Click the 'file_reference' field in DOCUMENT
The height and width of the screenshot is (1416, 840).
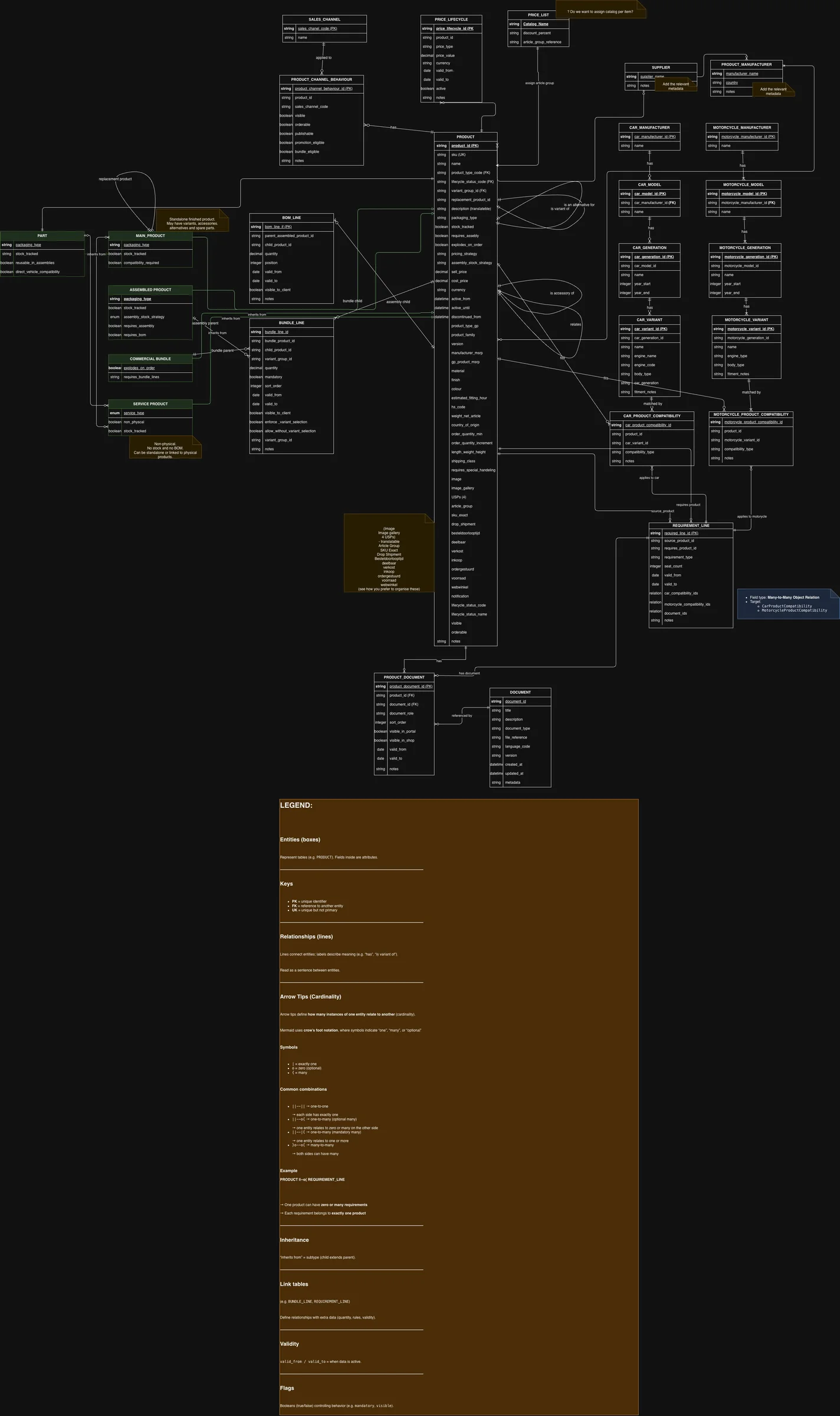520,737
